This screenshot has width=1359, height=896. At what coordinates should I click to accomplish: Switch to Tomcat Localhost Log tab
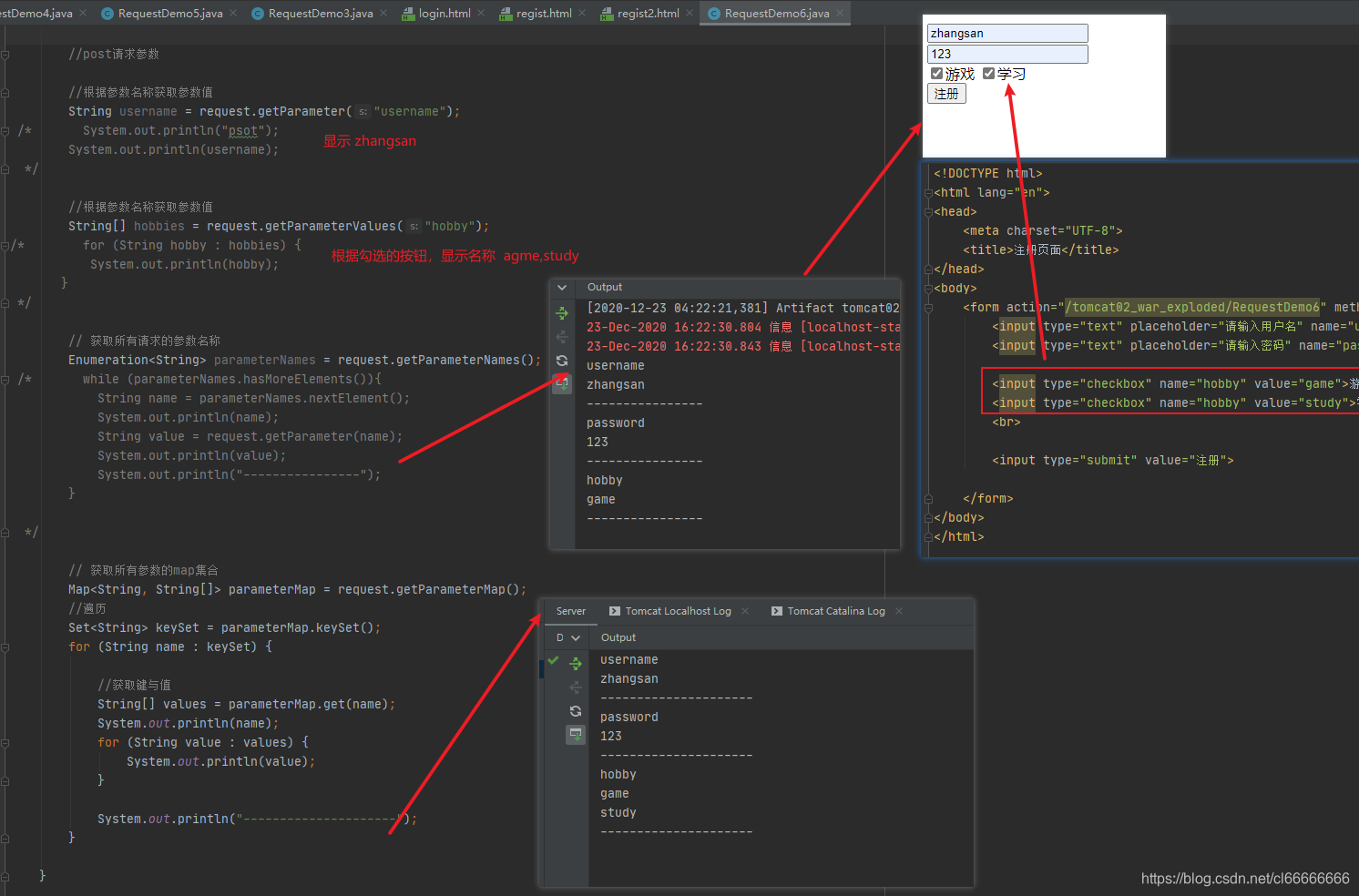pos(678,611)
